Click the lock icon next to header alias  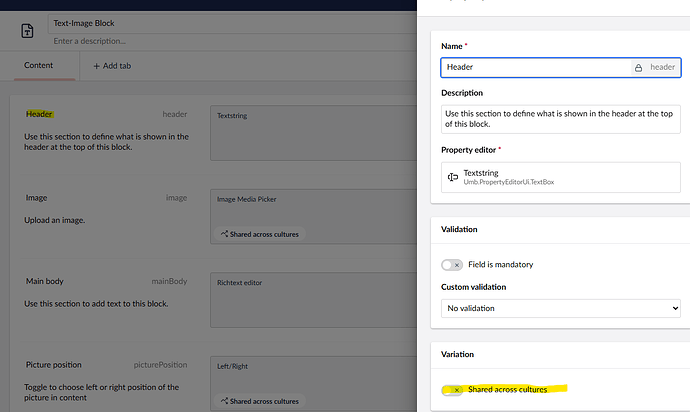tap(637, 67)
